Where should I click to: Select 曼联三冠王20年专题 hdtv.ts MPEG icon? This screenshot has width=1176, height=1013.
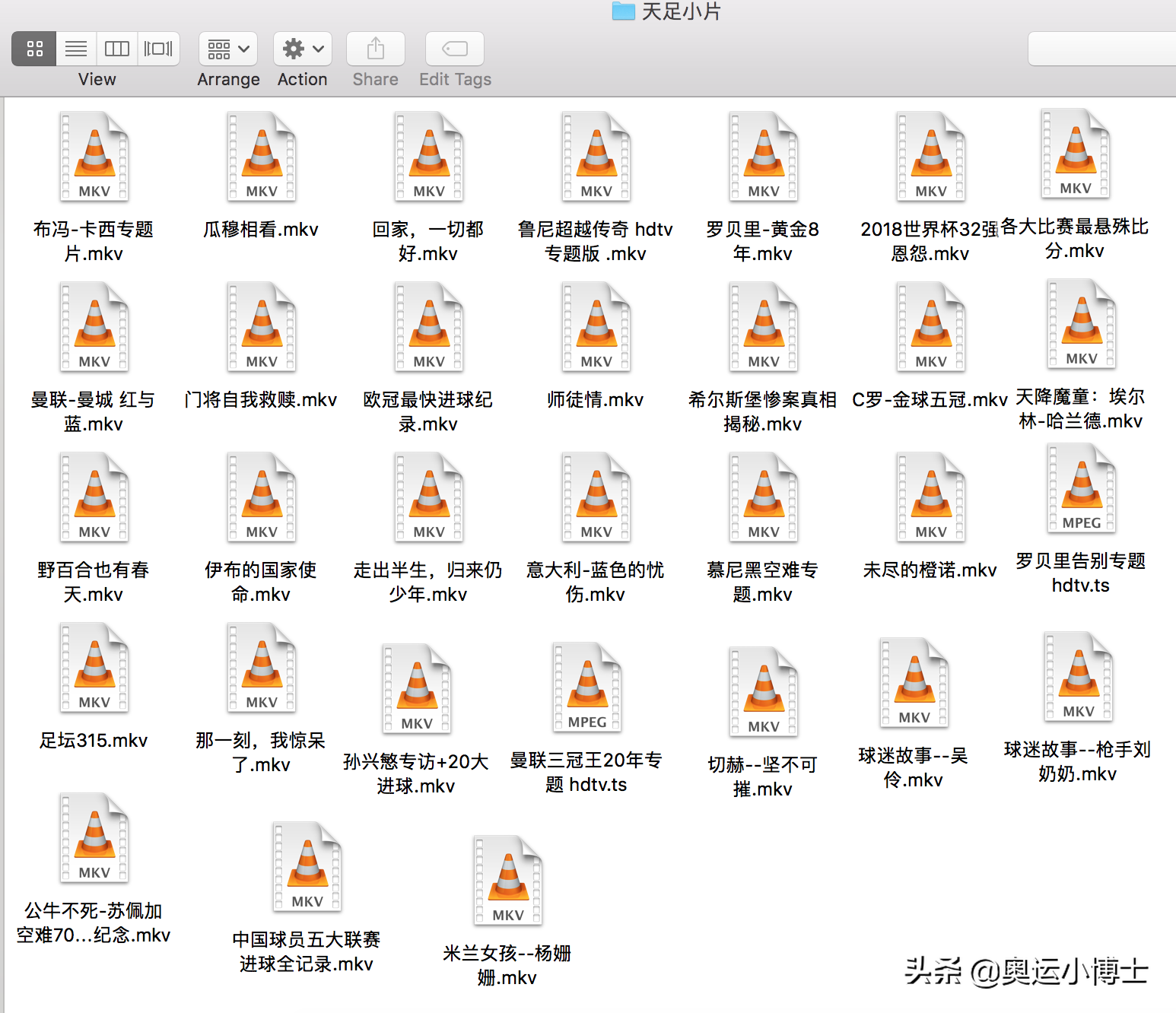(587, 688)
